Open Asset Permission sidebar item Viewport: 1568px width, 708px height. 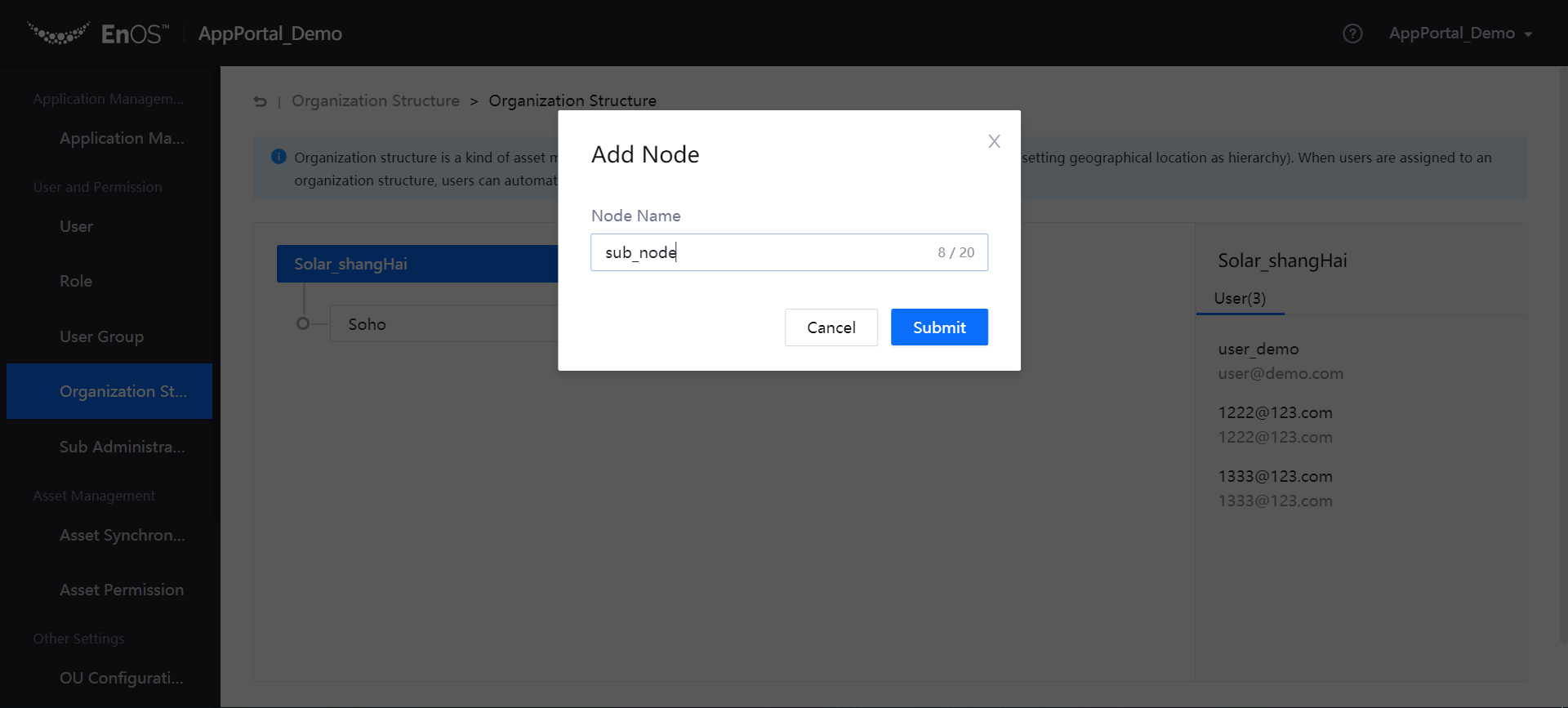[122, 590]
